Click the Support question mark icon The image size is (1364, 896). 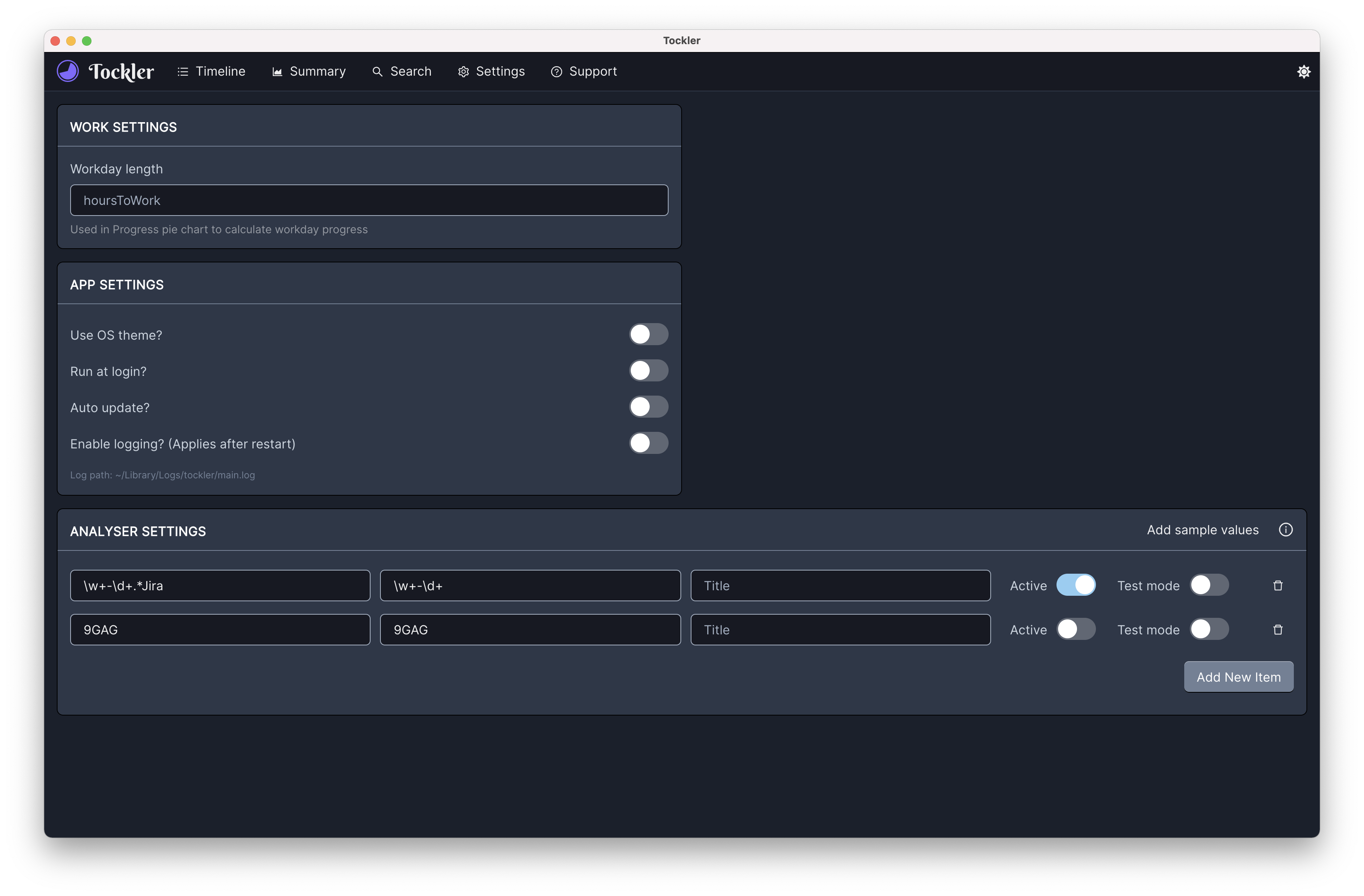[x=556, y=72]
